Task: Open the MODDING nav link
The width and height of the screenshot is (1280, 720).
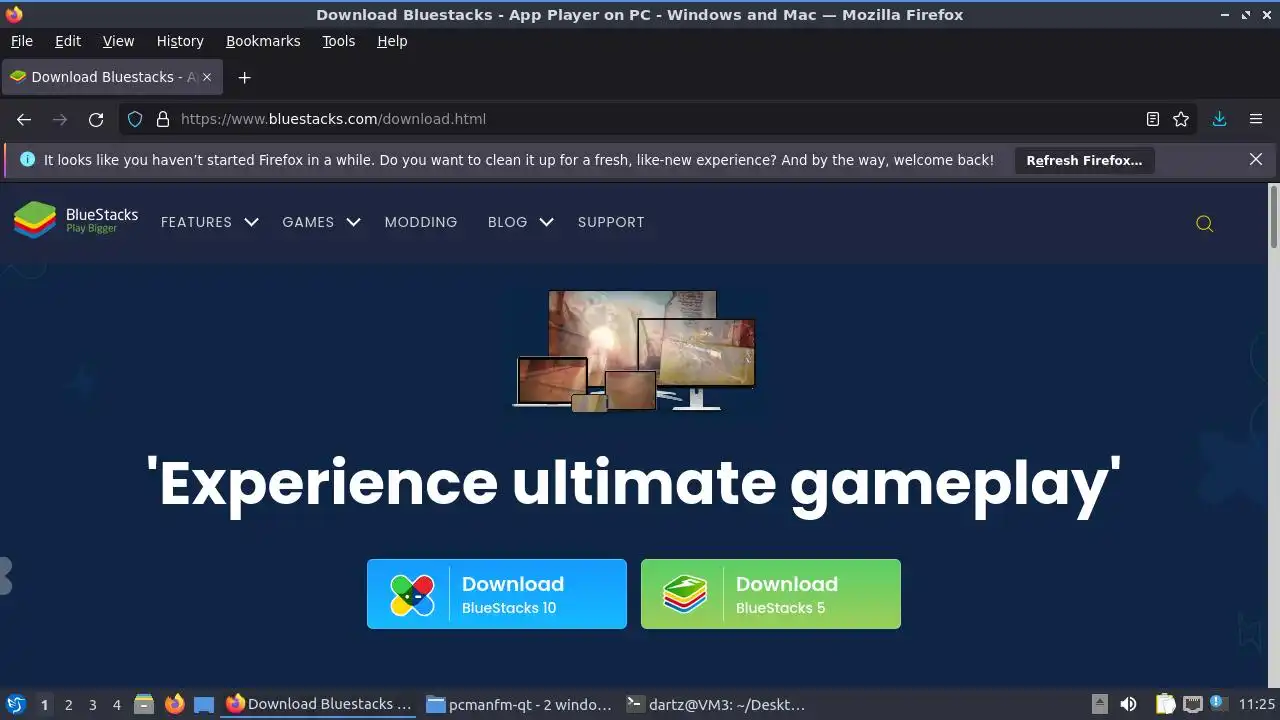Action: (x=421, y=222)
